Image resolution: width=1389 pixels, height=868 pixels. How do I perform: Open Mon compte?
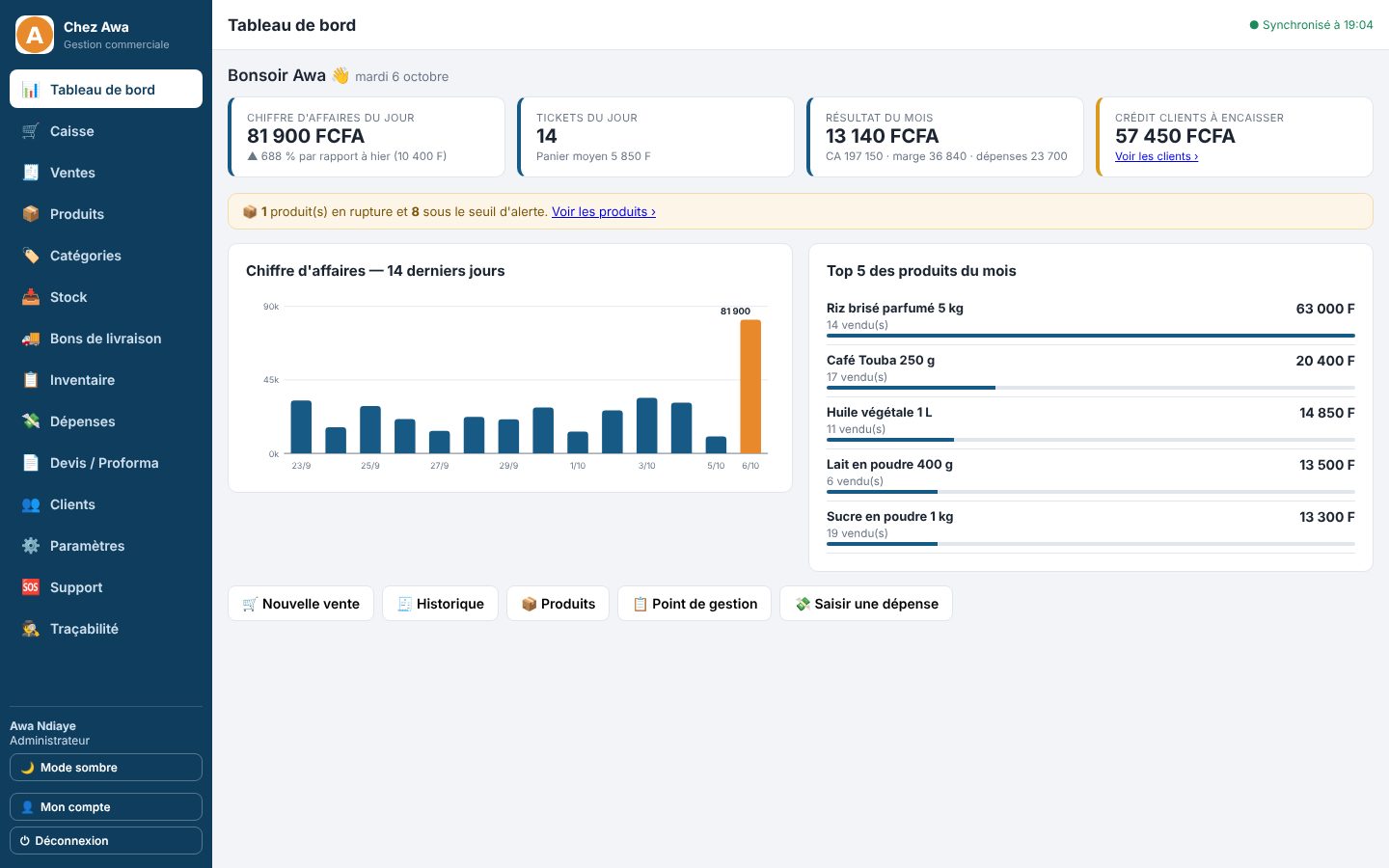coord(106,807)
